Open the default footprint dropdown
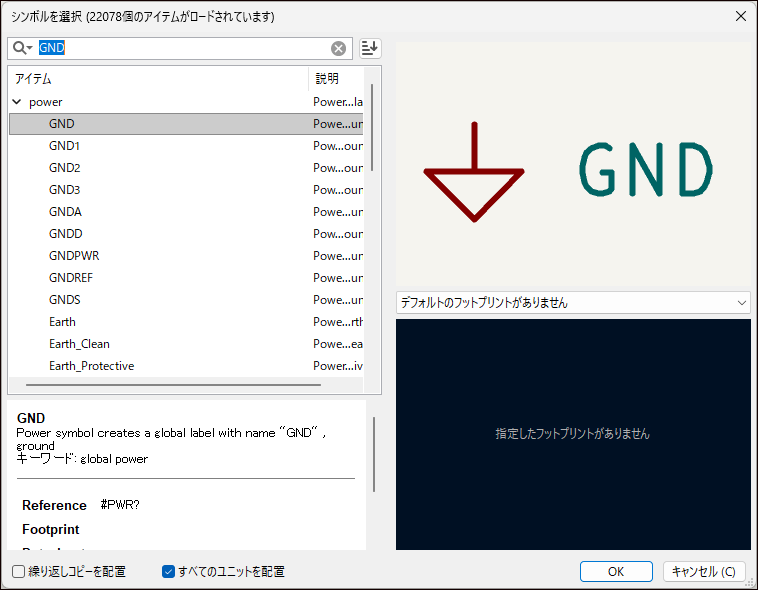The width and height of the screenshot is (758, 590). pos(573,302)
